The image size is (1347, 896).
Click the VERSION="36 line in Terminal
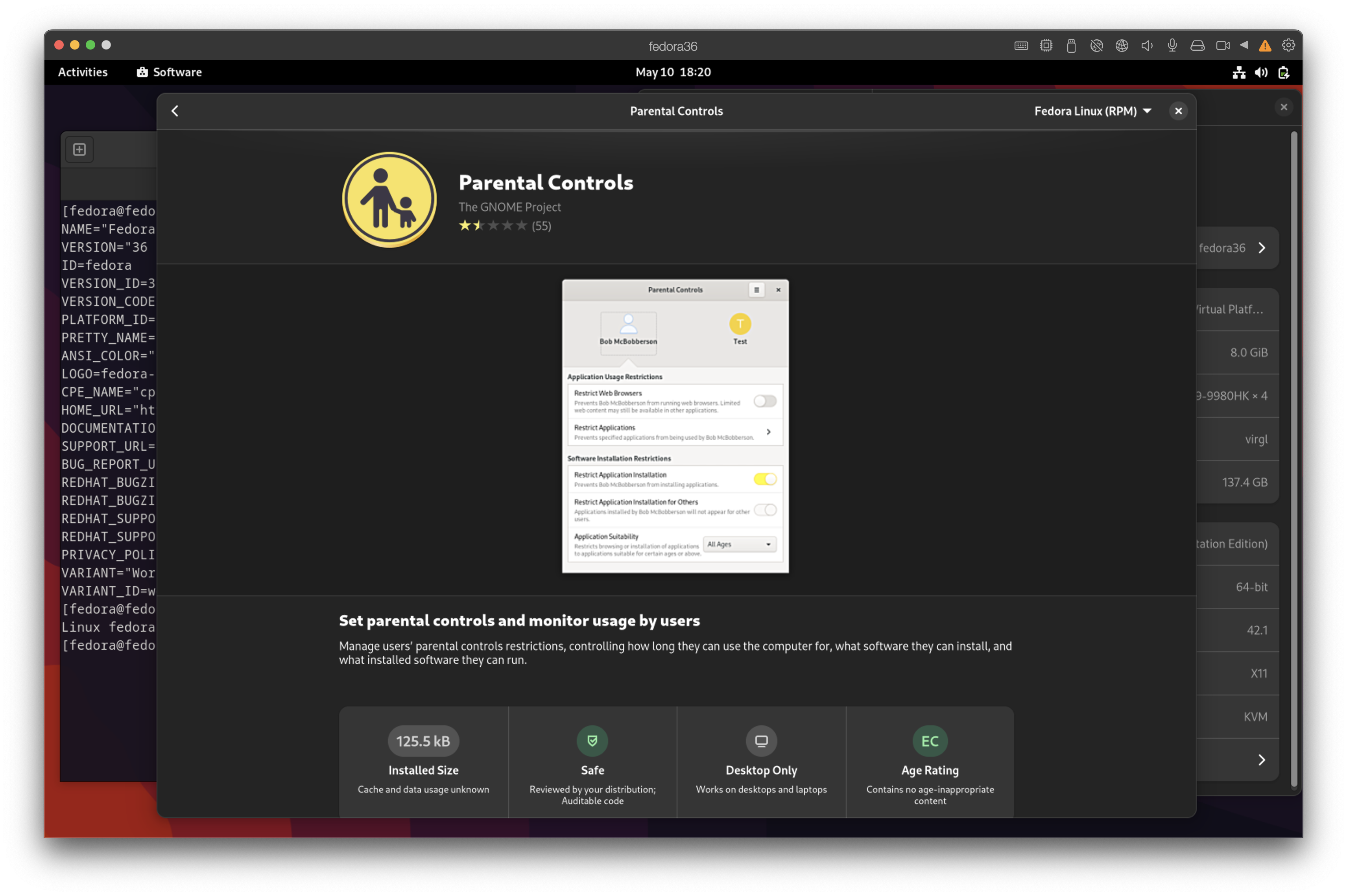tap(105, 247)
